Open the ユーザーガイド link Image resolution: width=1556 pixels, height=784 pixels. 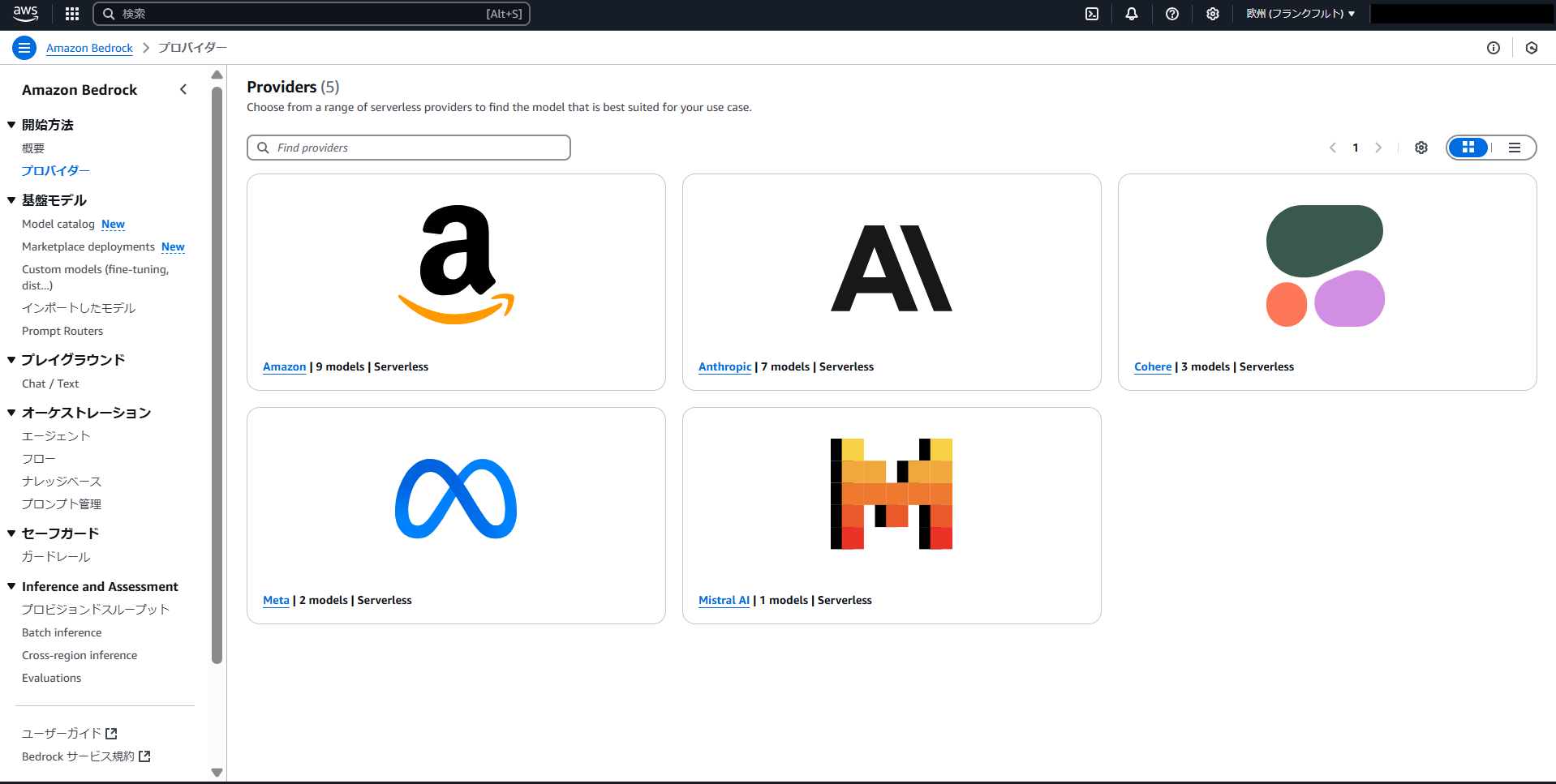click(x=62, y=734)
